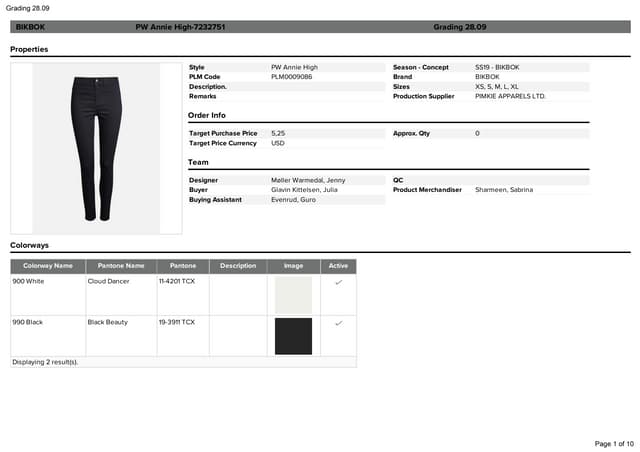Viewport: 640px width, 452px height.
Task: Select the black Black Beauty color swatch
Action: pos(293,336)
